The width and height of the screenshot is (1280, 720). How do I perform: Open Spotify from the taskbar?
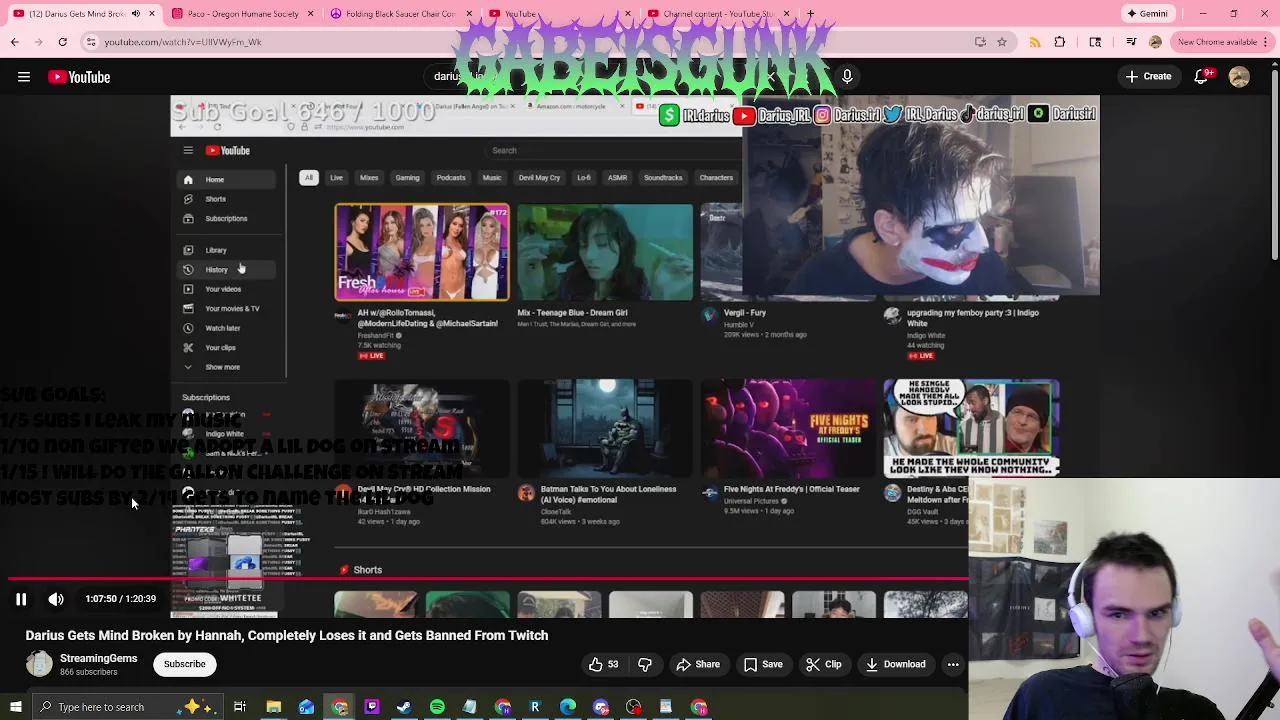click(x=437, y=708)
